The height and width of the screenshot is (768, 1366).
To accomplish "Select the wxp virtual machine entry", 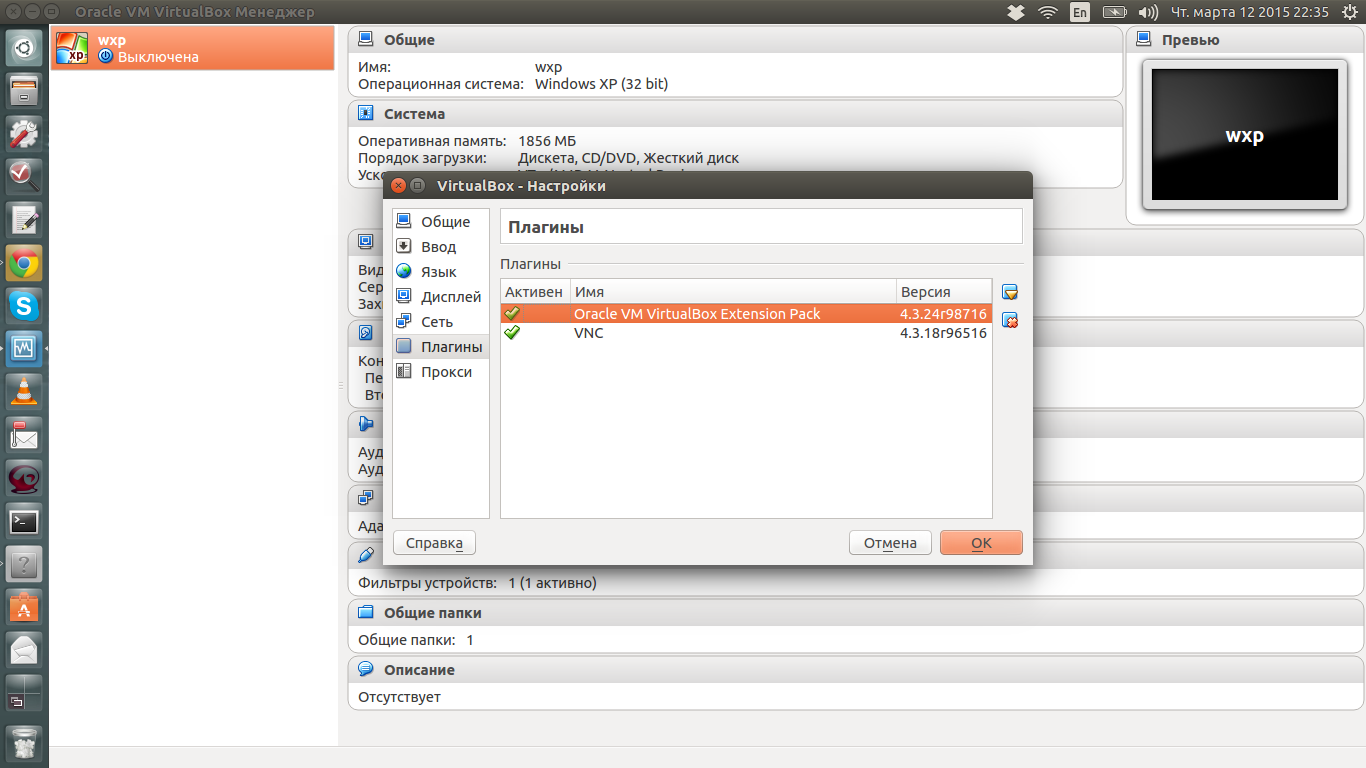I will click(x=192, y=48).
